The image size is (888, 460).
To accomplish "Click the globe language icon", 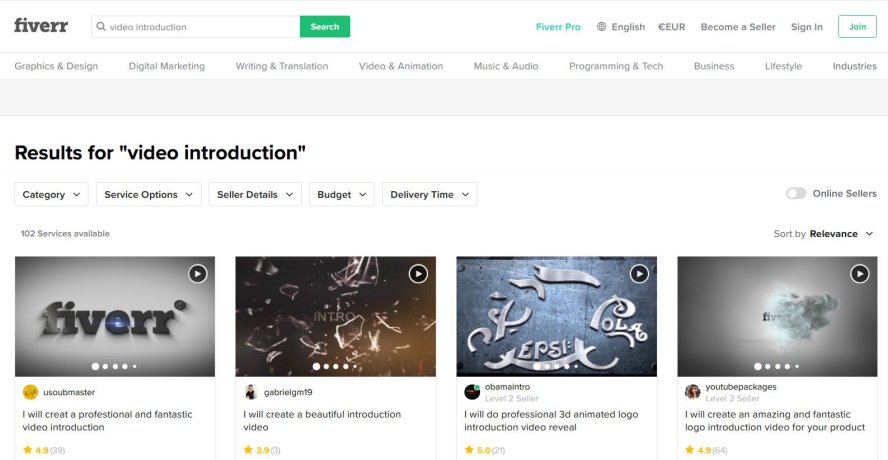I will pyautogui.click(x=601, y=27).
